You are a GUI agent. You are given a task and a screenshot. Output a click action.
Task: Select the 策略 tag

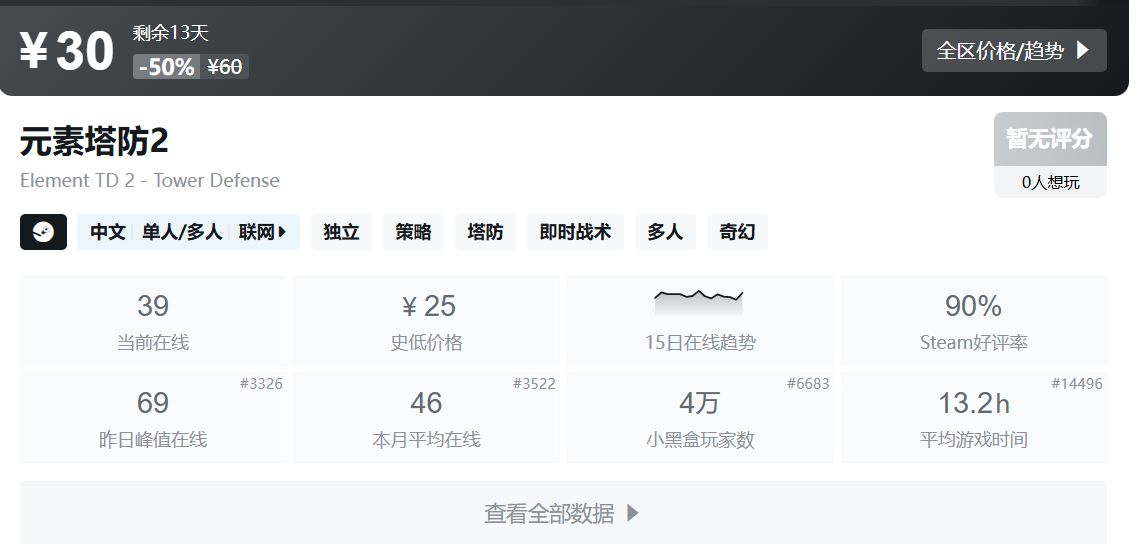413,232
